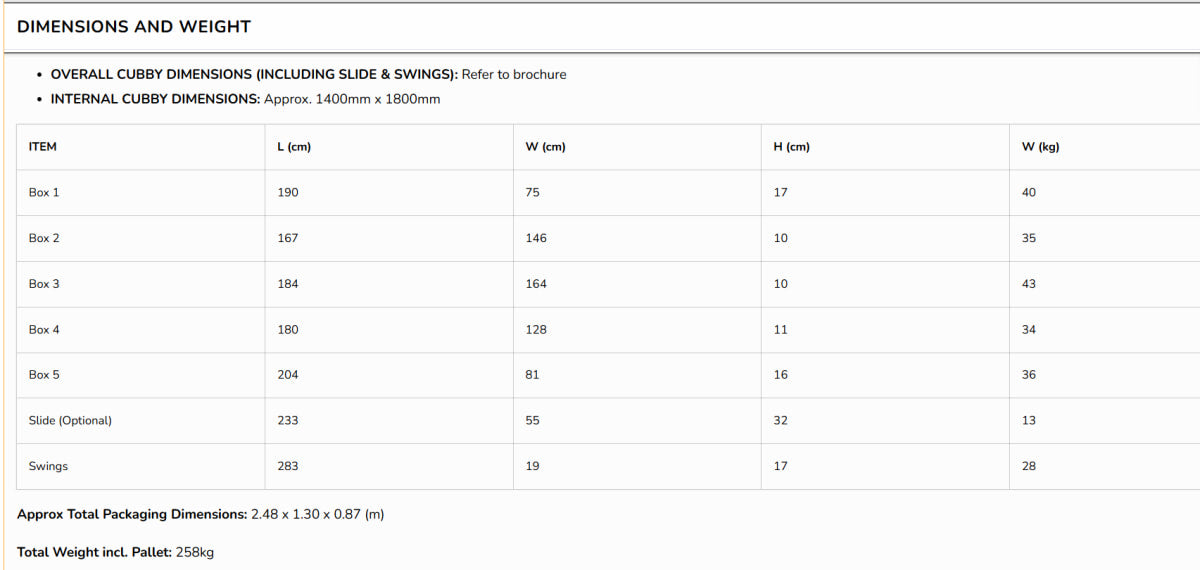Select the Box 3 row label
This screenshot has width=1200, height=570.
click(44, 284)
